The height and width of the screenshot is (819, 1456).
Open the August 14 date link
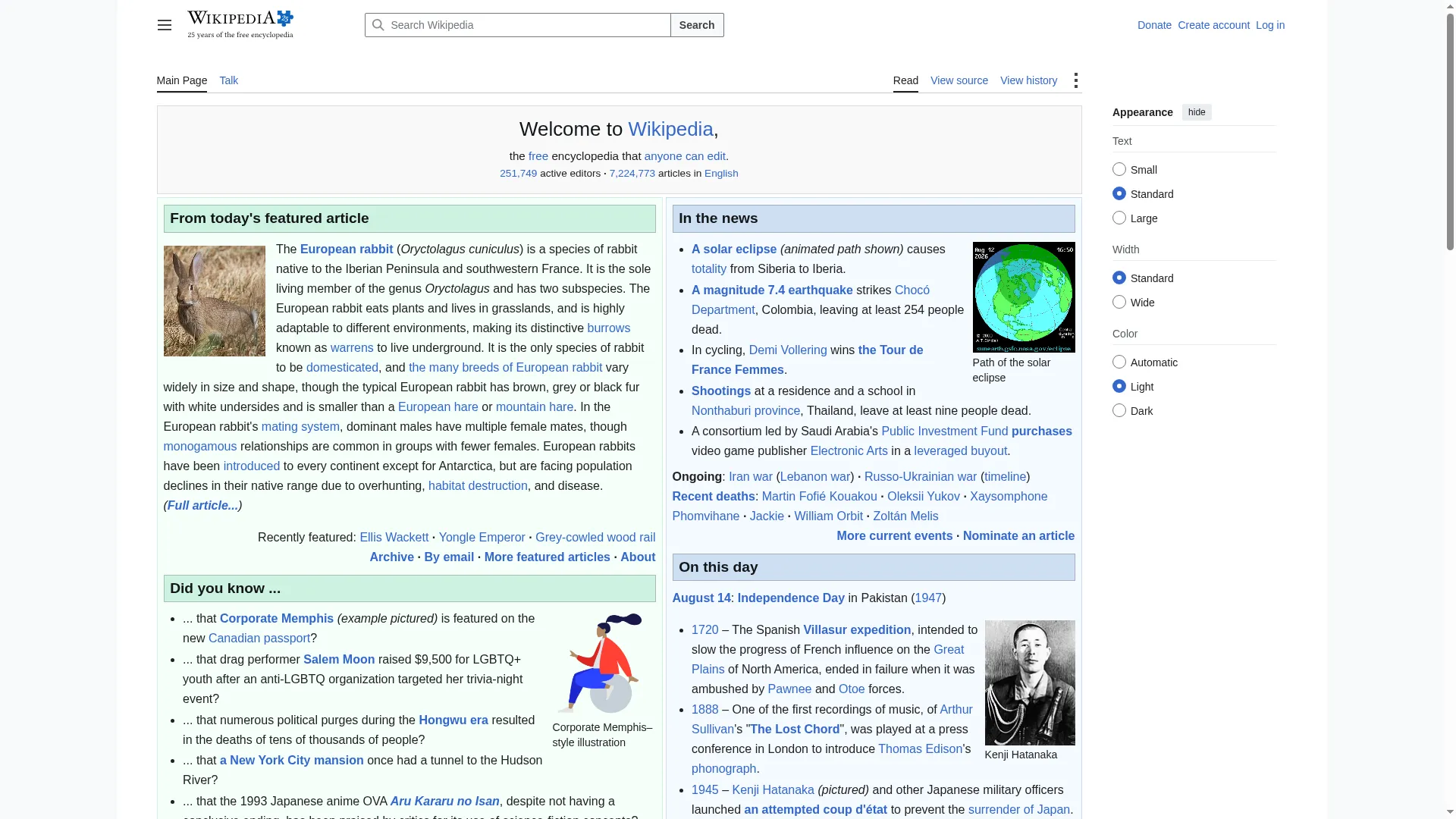coord(701,598)
